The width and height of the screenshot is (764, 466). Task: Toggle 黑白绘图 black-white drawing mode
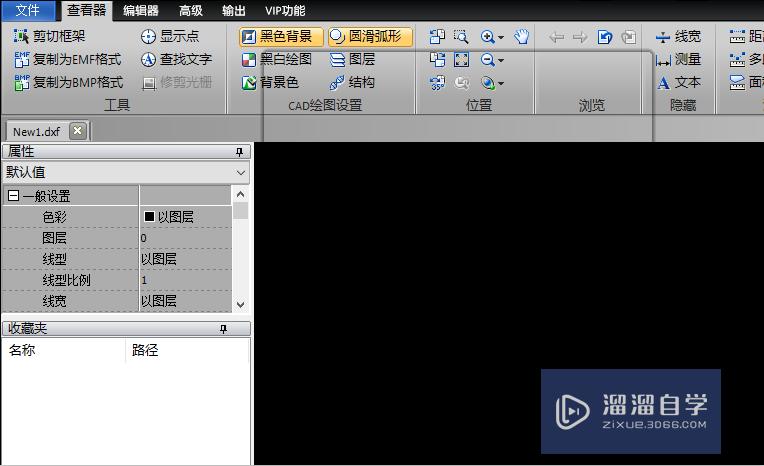point(277,59)
